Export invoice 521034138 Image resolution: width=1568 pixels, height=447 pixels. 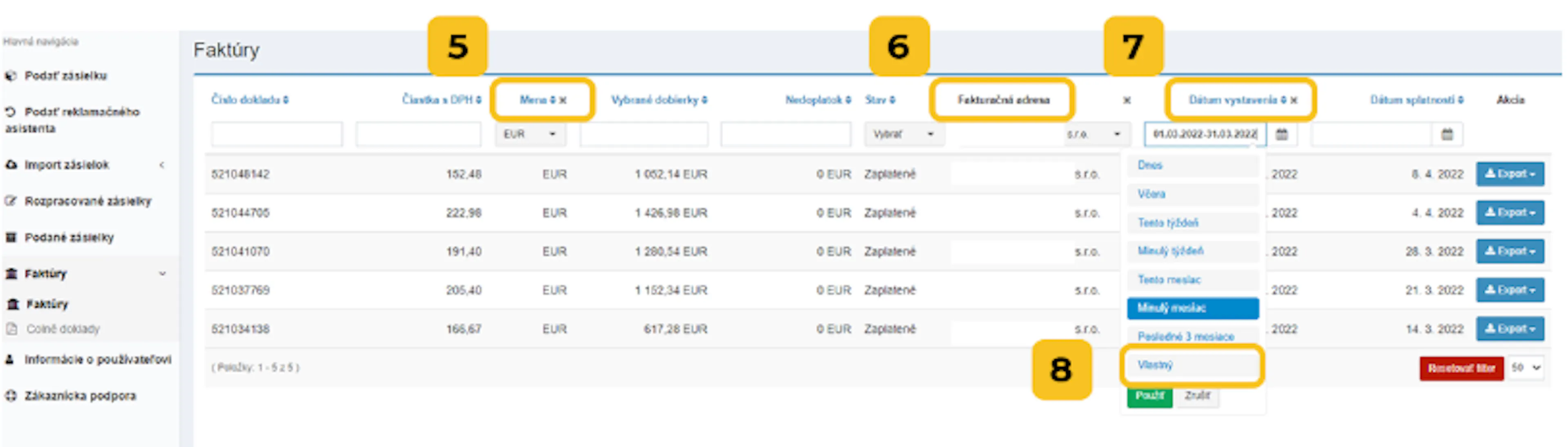click(x=1510, y=328)
